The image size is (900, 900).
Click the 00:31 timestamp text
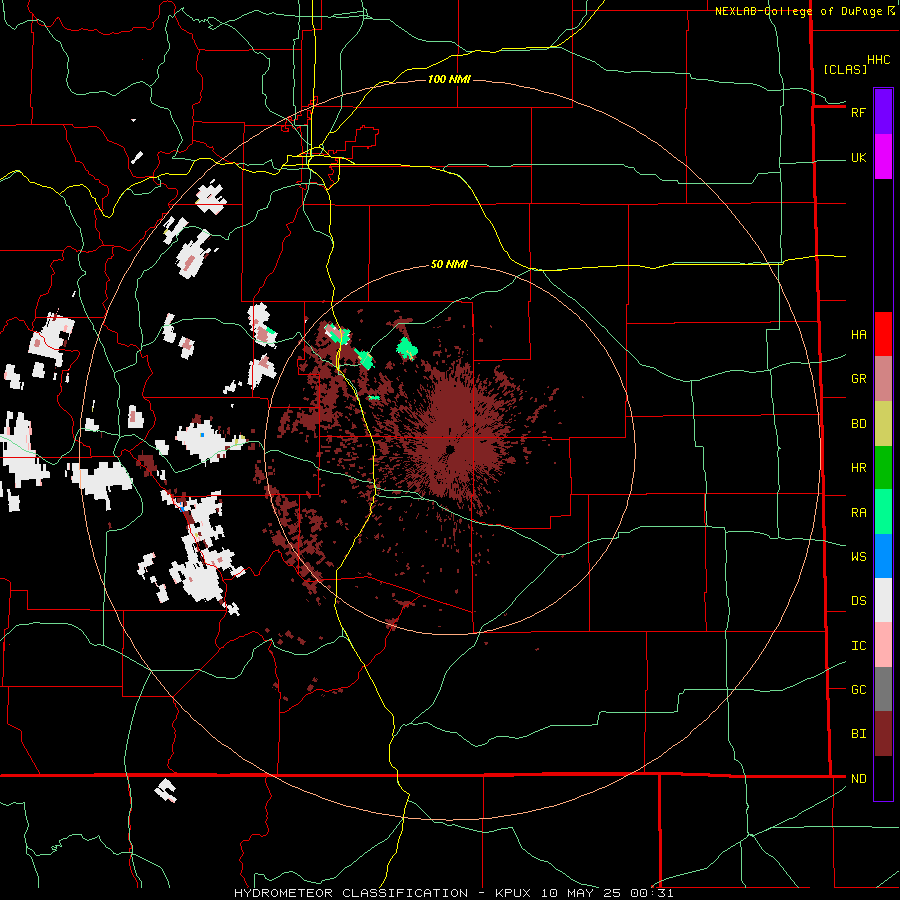coord(651,893)
